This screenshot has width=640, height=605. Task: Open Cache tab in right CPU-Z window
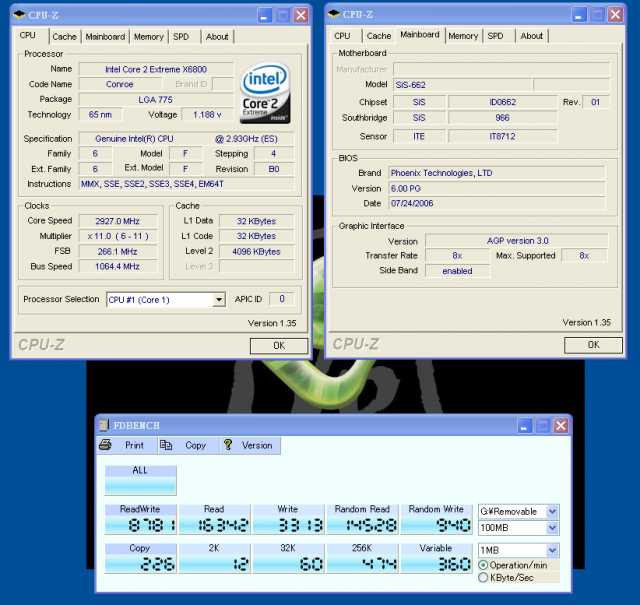379,36
